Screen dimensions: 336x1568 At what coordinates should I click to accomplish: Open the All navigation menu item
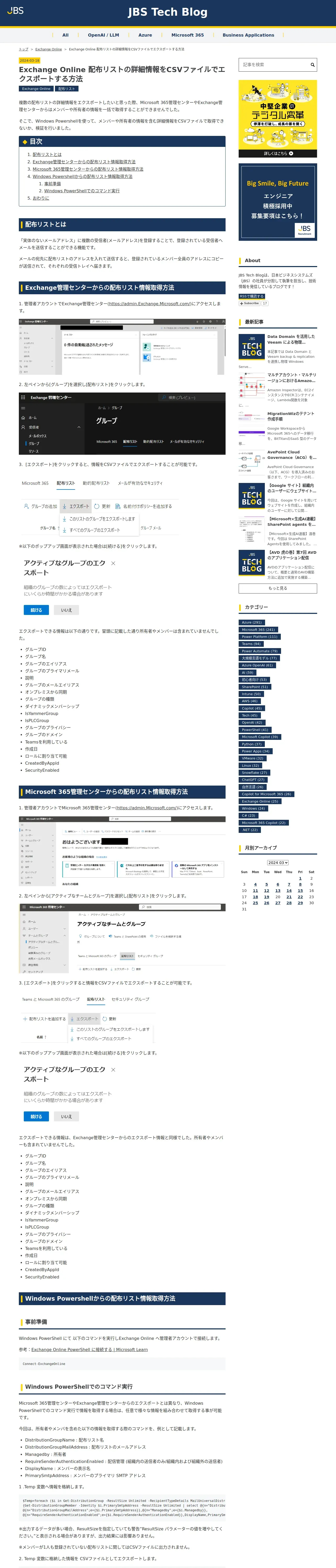(65, 35)
